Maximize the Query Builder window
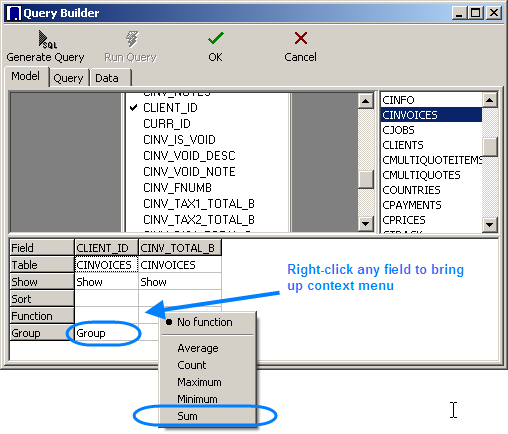Image resolution: width=508 pixels, height=434 pixels. (x=476, y=13)
